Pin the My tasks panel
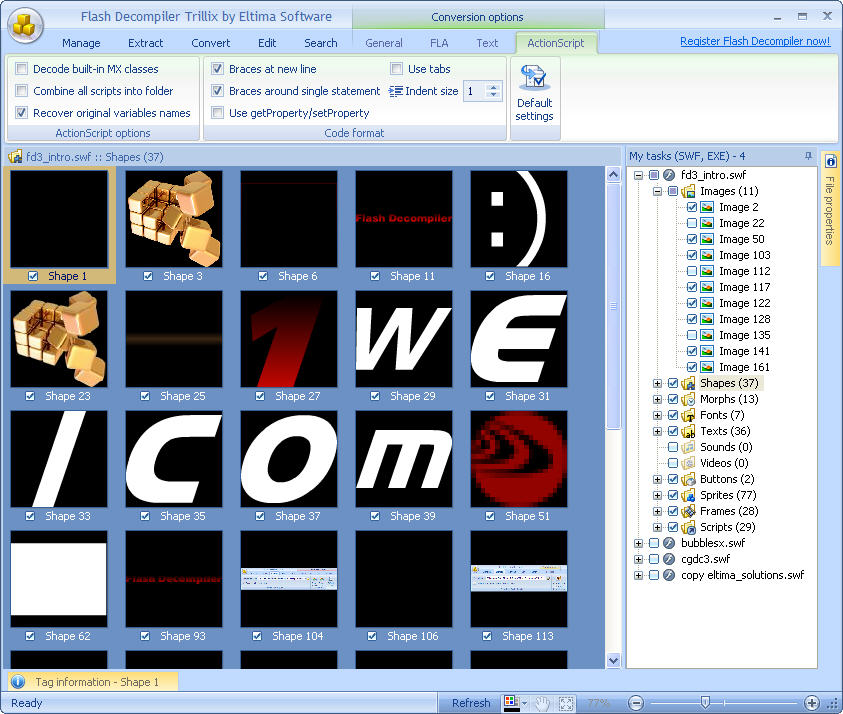The height and width of the screenshot is (714, 843). point(808,156)
